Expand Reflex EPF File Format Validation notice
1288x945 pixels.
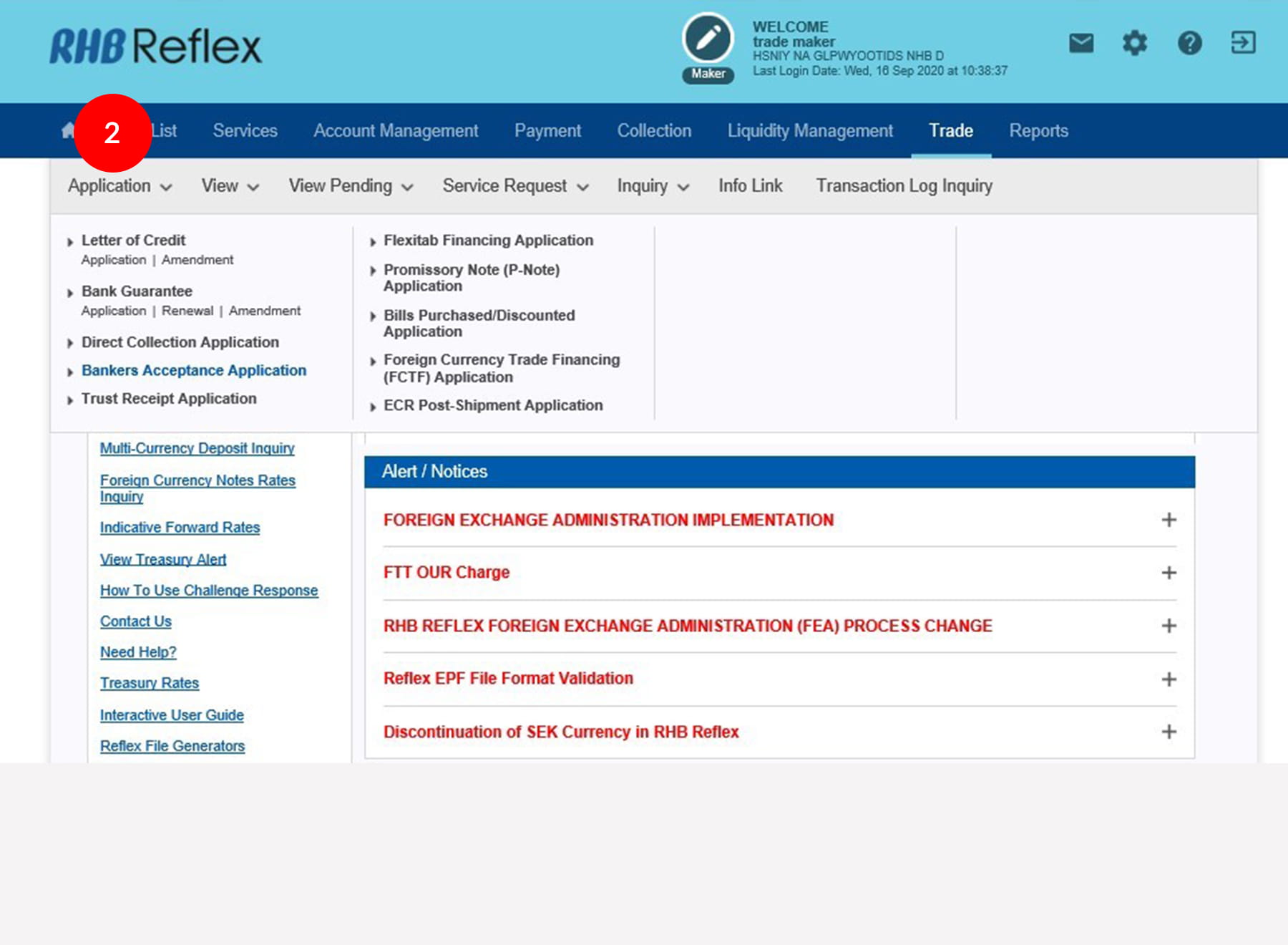(1169, 679)
